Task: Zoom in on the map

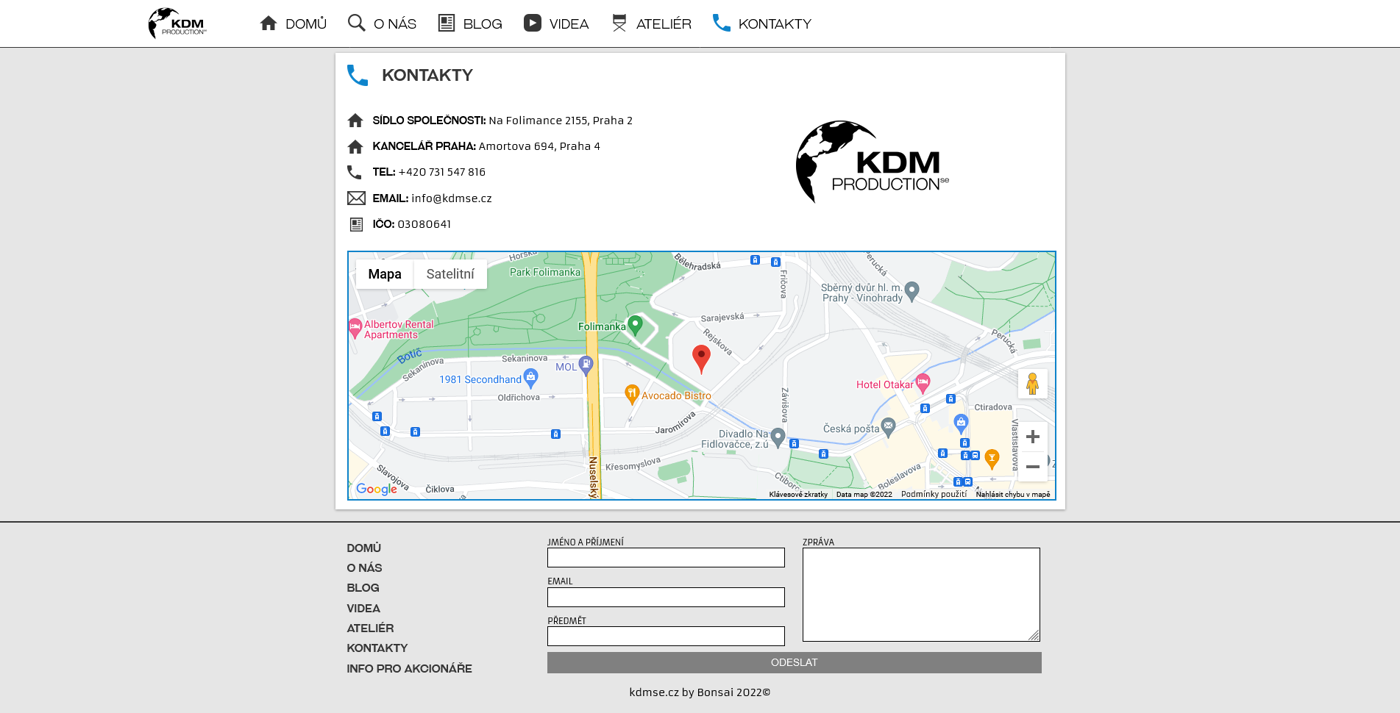Action: (x=1032, y=437)
